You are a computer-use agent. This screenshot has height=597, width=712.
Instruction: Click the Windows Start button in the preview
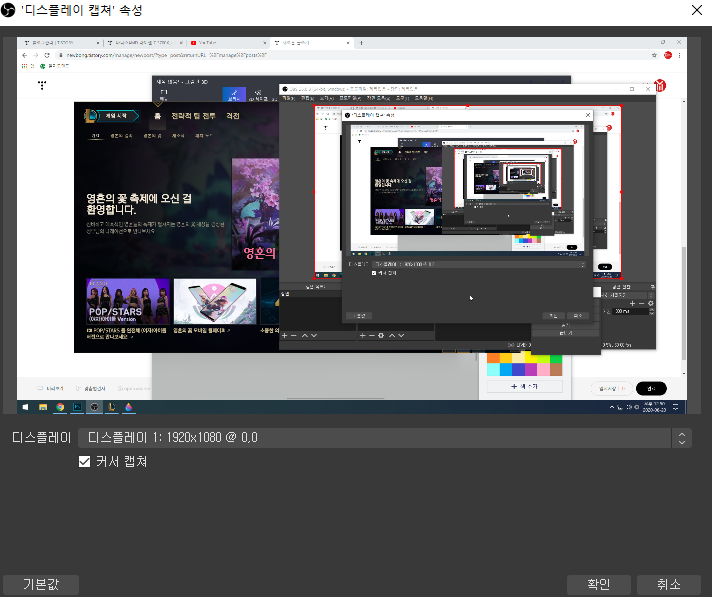point(25,407)
